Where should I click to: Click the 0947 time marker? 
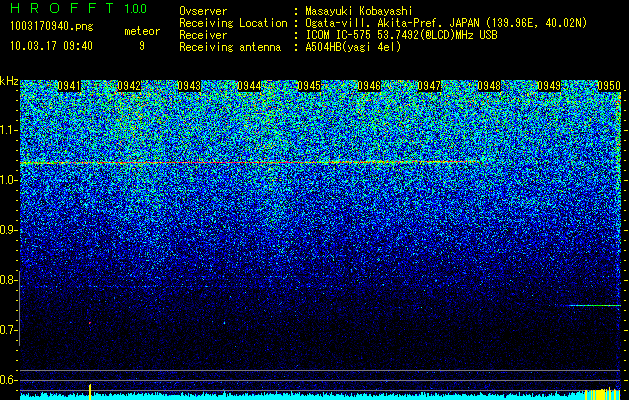tap(429, 86)
